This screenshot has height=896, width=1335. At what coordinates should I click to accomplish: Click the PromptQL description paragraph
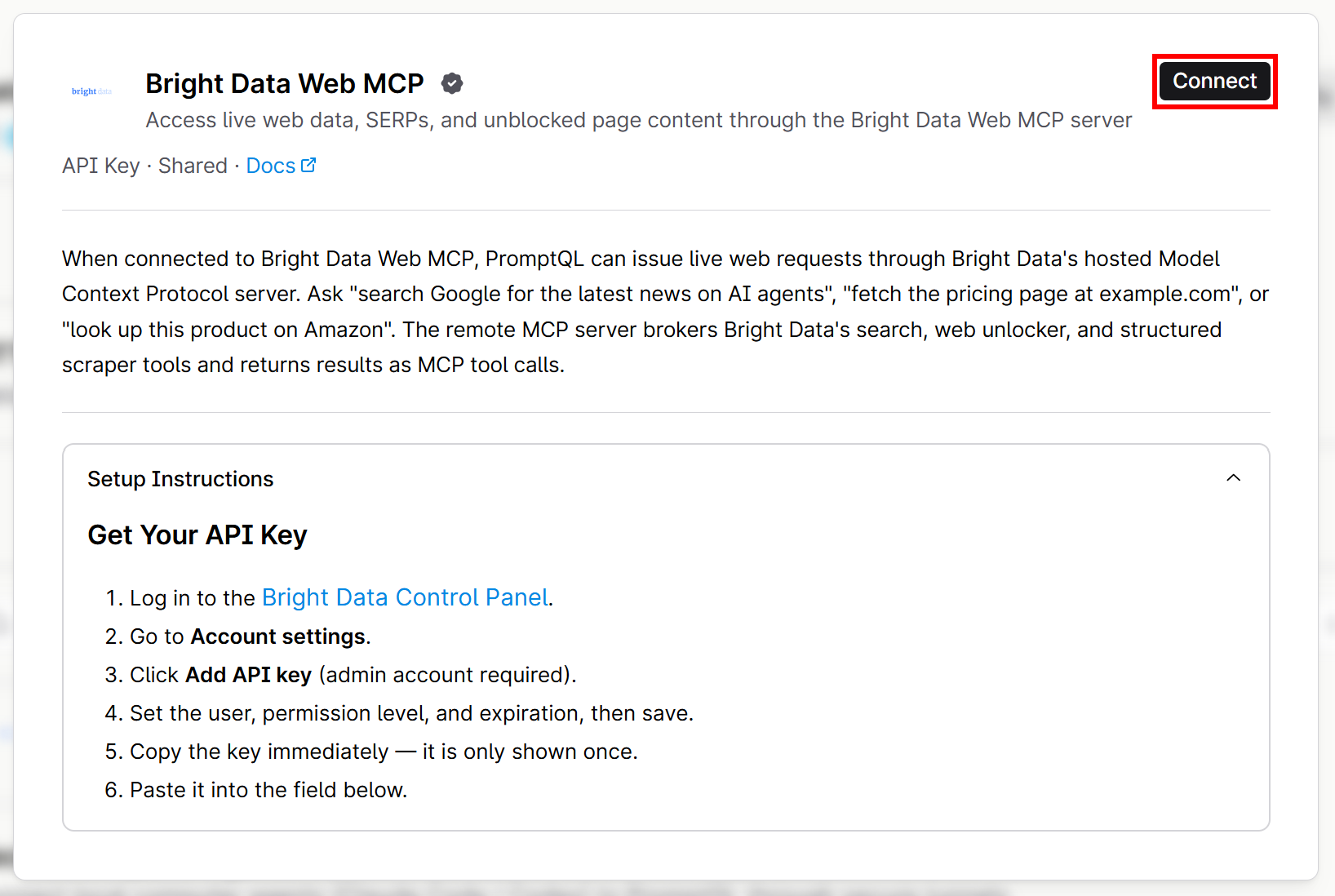click(666, 312)
